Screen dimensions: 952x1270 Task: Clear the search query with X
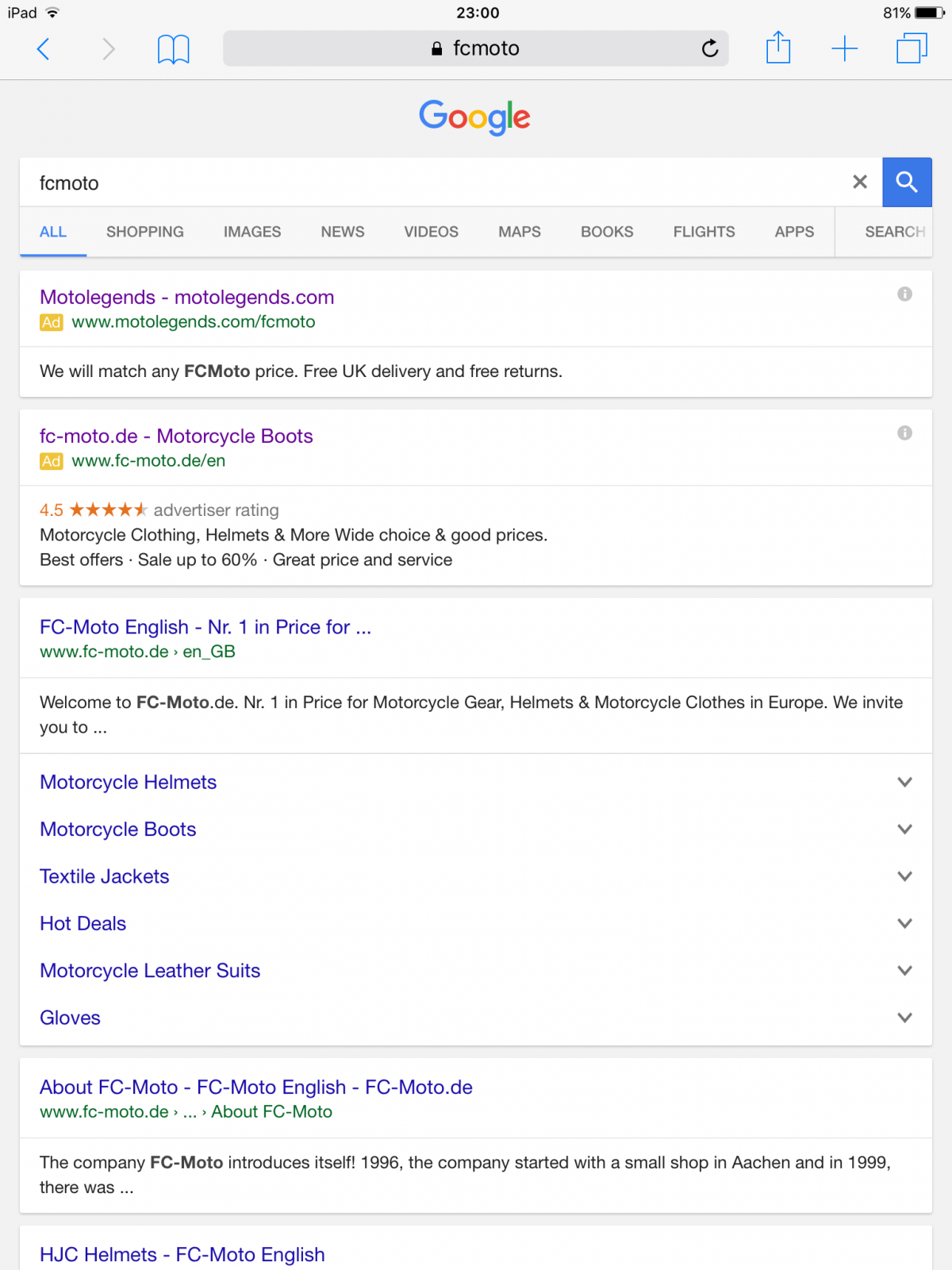[x=859, y=183]
